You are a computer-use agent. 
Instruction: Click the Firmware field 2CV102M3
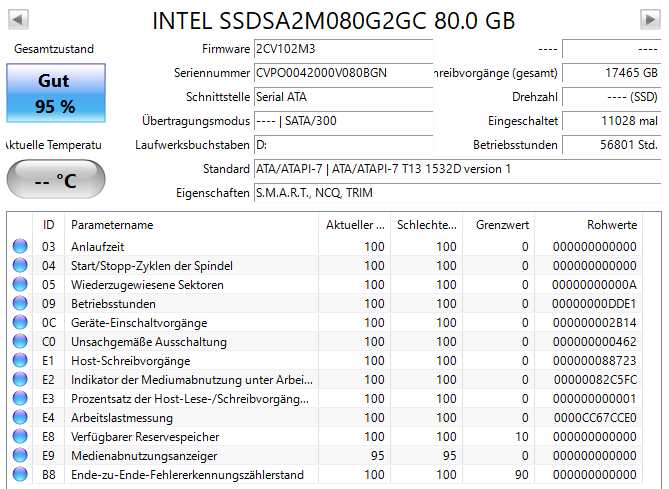343,49
